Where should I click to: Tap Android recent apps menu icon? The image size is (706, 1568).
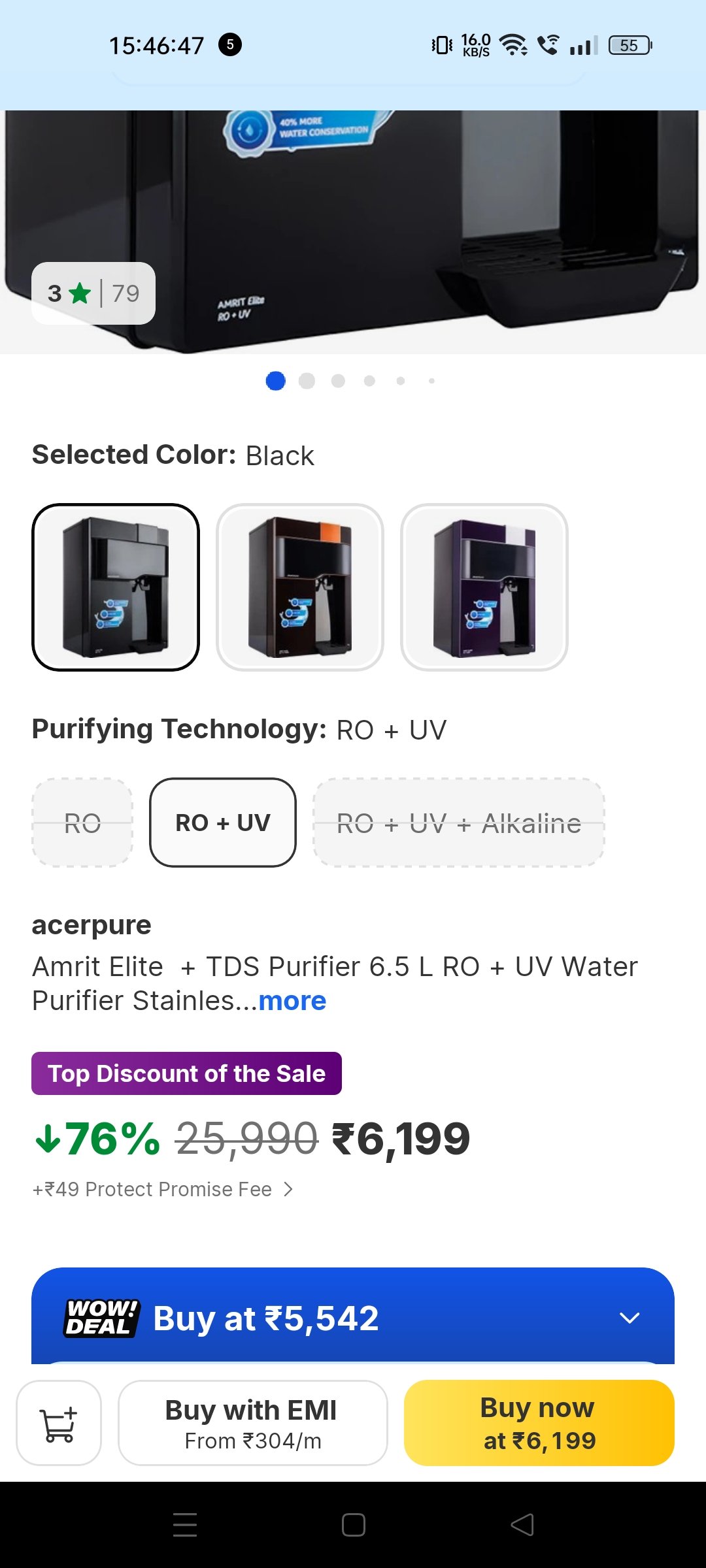point(185,1525)
